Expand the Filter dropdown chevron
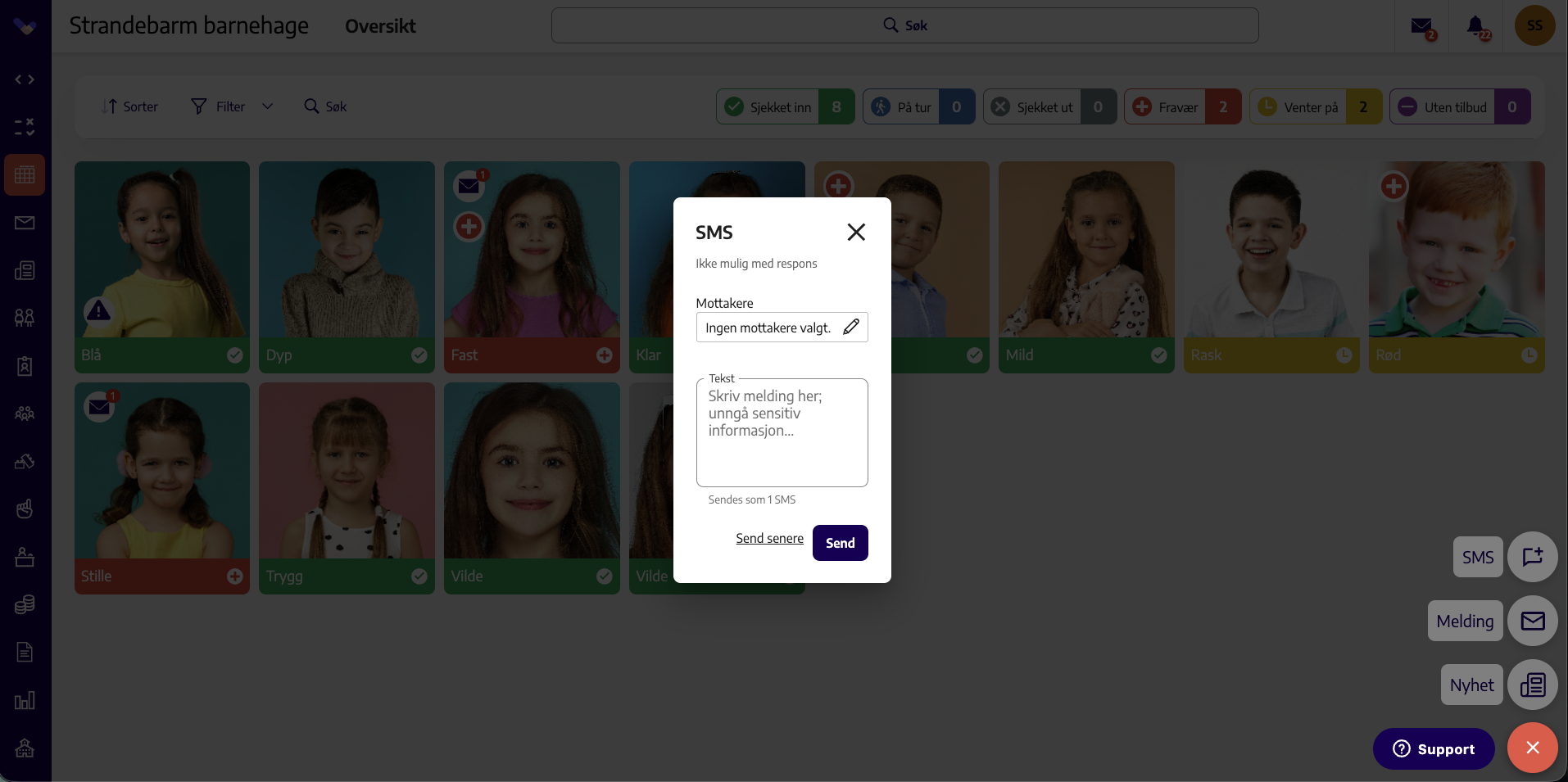The height and width of the screenshot is (782, 1568). pos(267,106)
